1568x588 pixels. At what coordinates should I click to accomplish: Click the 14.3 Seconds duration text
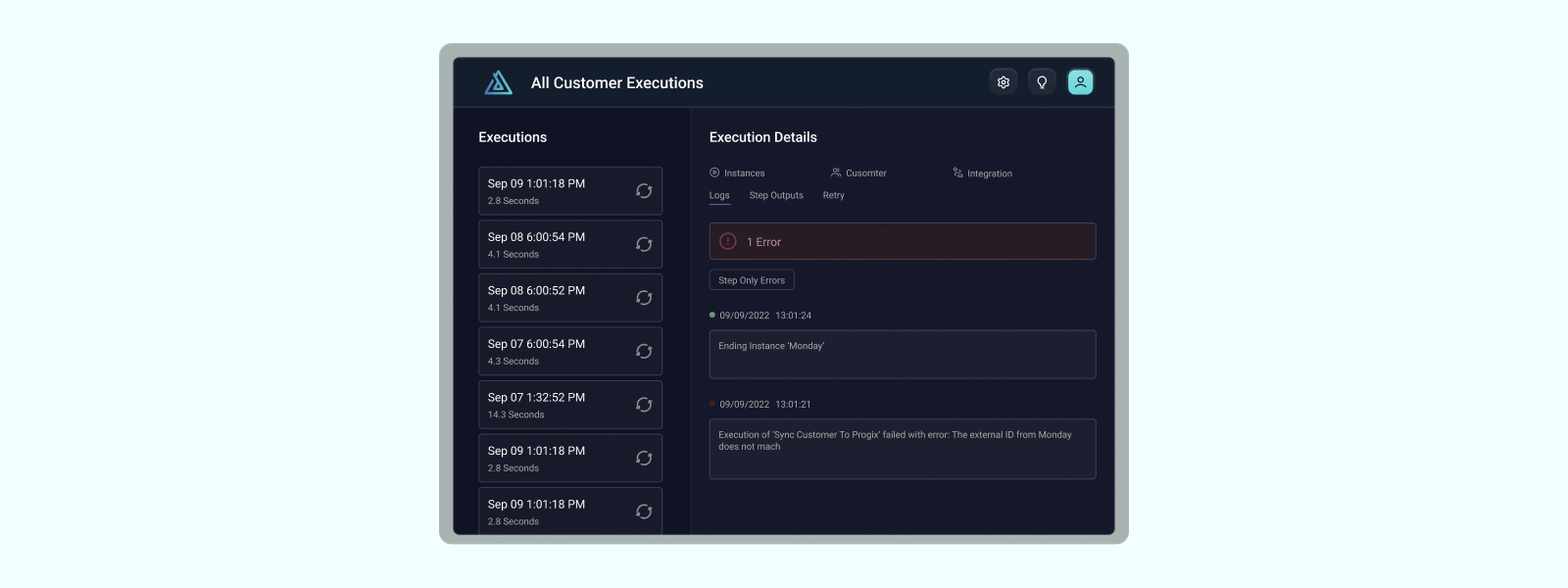coord(516,415)
